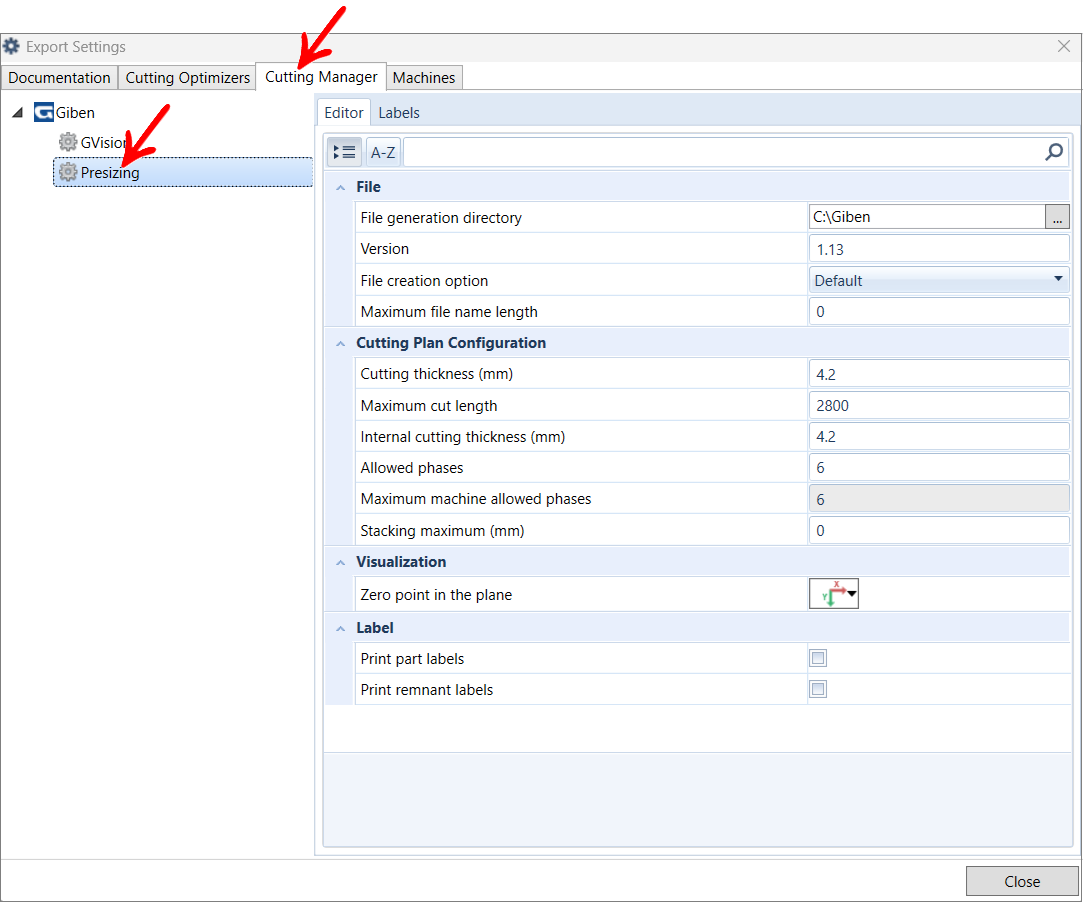The width and height of the screenshot is (1085, 905).
Task: Browse for file generation directory
Action: coord(1057,217)
